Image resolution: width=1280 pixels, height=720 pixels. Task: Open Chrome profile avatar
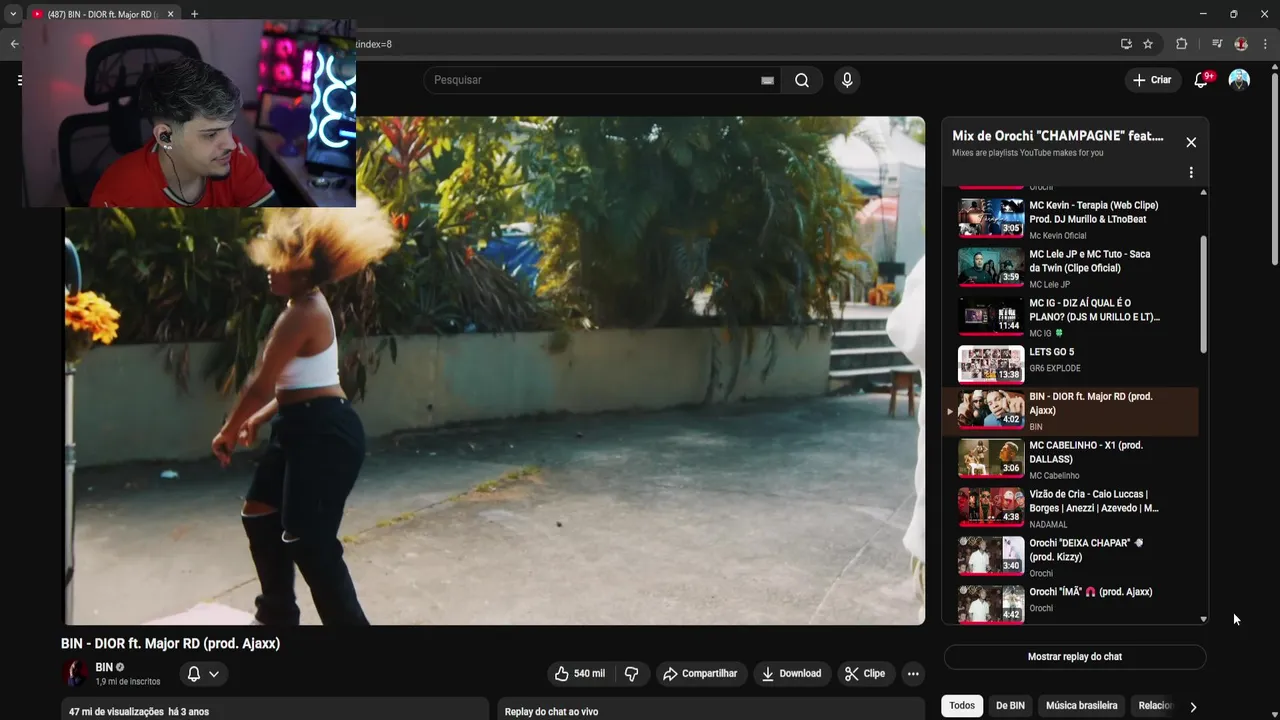point(1241,44)
